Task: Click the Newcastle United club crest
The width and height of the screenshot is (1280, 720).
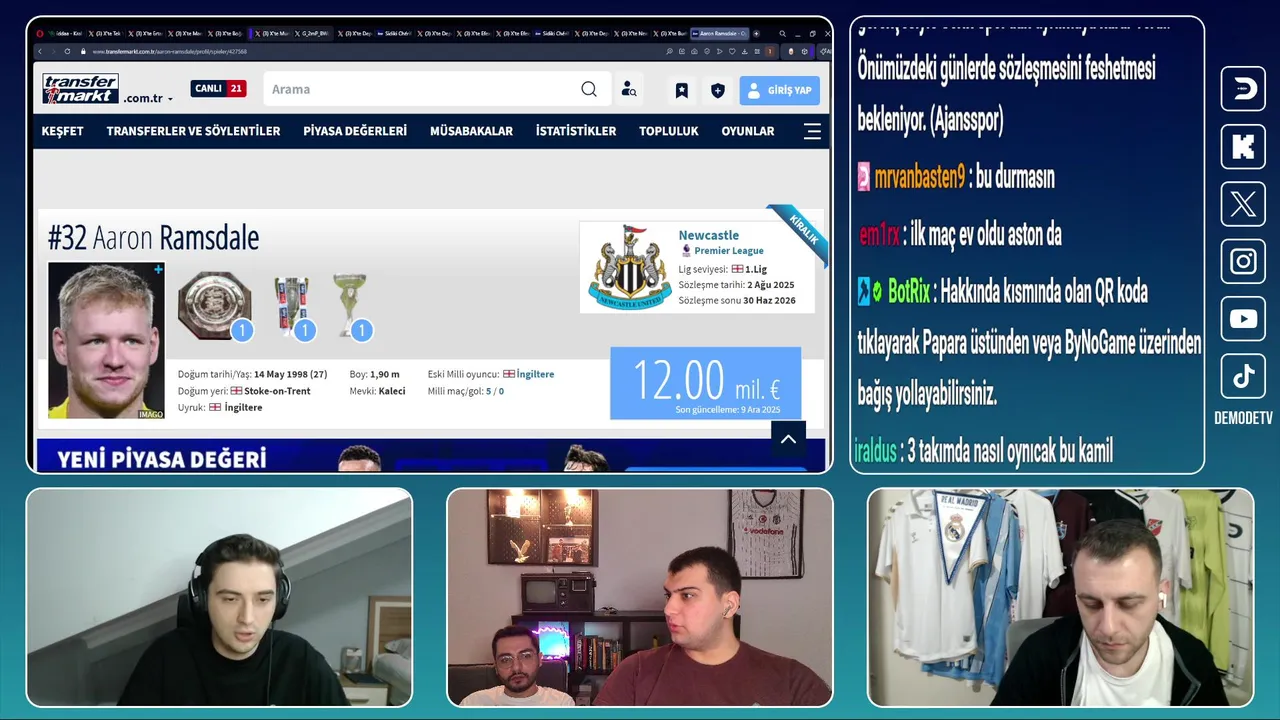Action: (629, 266)
